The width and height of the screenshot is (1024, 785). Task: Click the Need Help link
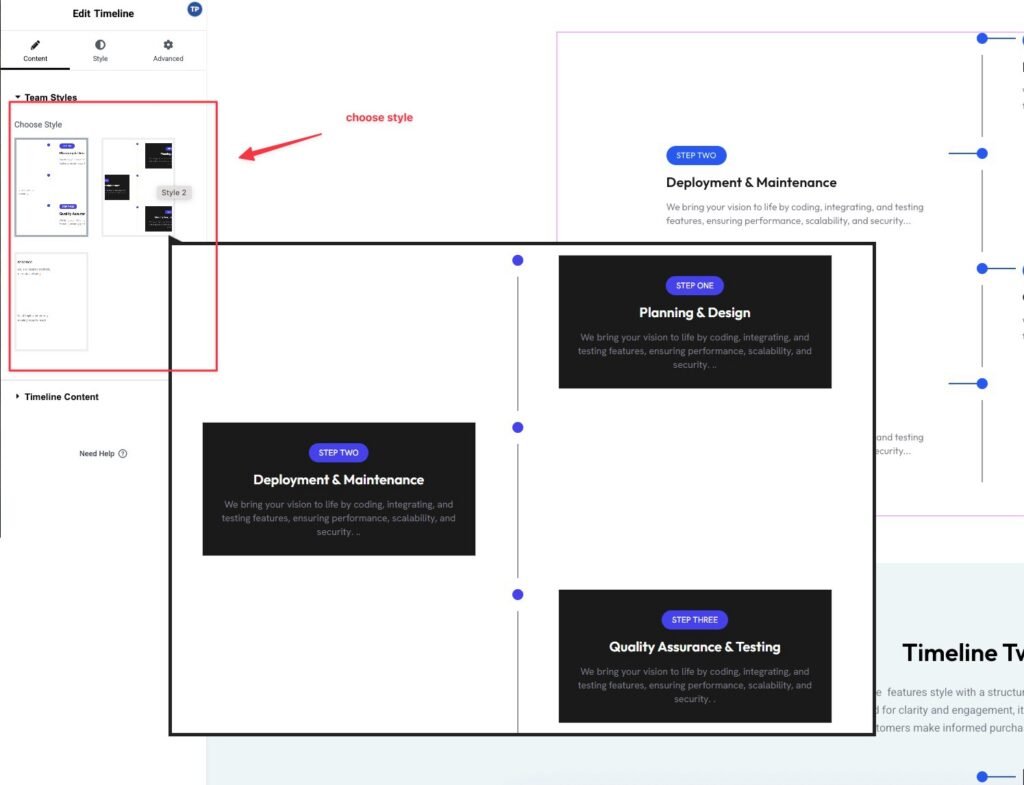(96, 454)
